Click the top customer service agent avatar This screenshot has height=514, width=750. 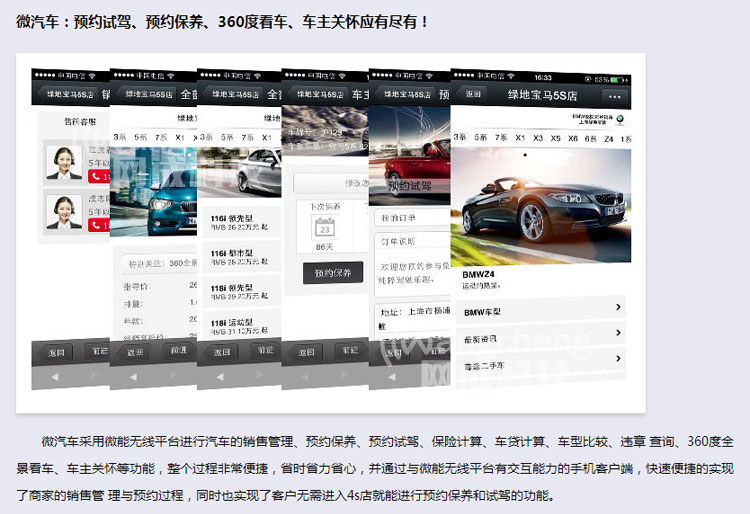point(64,163)
